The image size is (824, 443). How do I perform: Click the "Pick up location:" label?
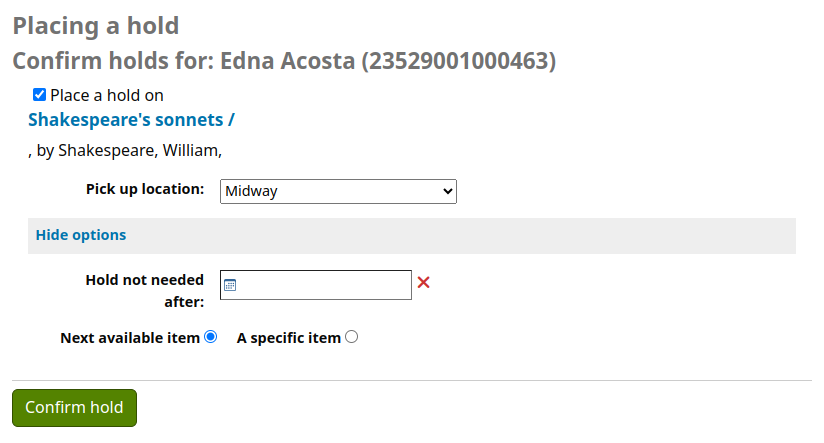145,189
